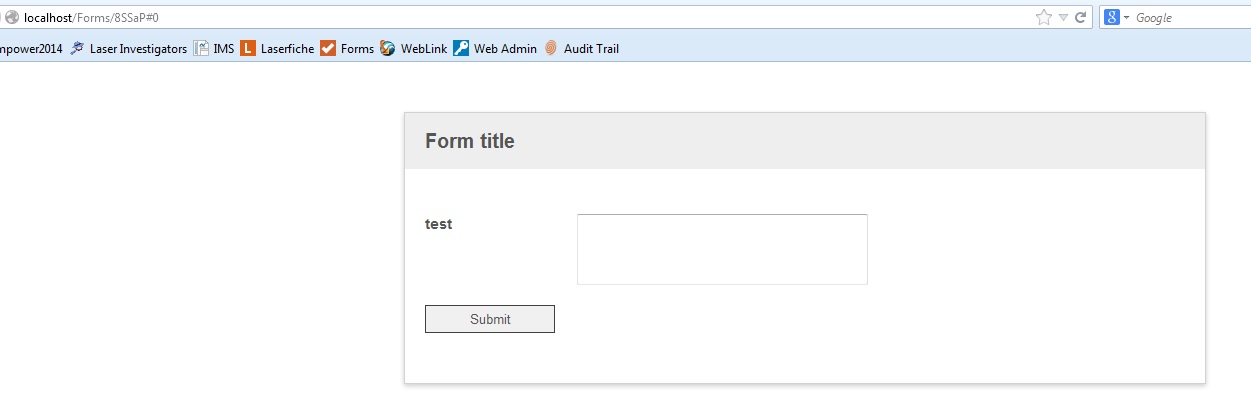
Task: Show the URL history dropdown arrow
Action: 1063,17
